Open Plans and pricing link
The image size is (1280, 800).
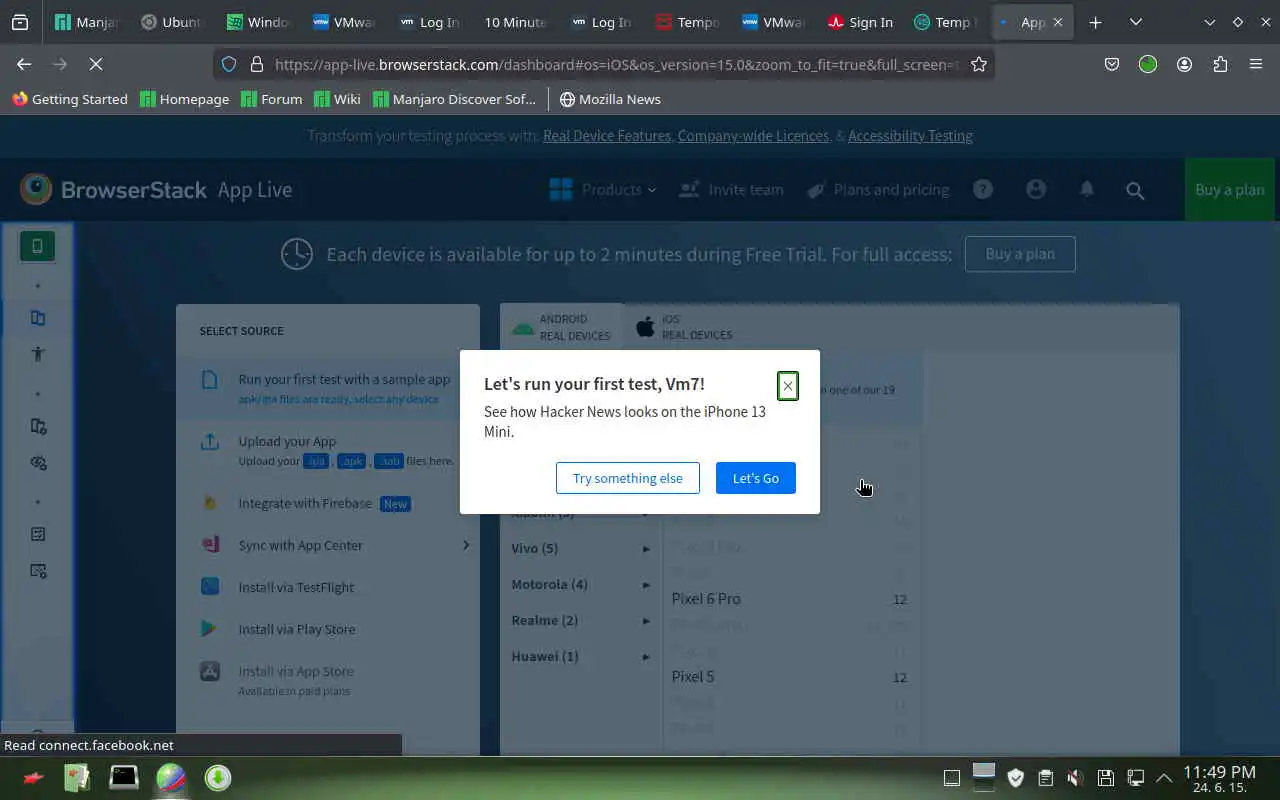coord(878,189)
